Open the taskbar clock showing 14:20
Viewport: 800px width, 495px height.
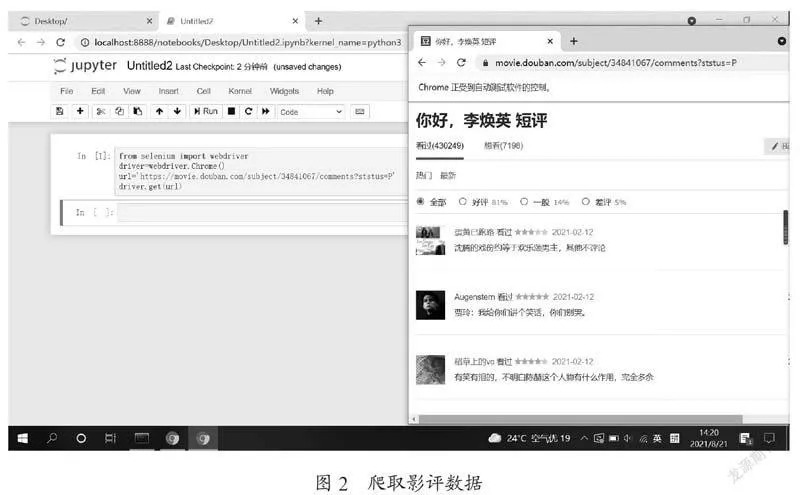pos(709,438)
